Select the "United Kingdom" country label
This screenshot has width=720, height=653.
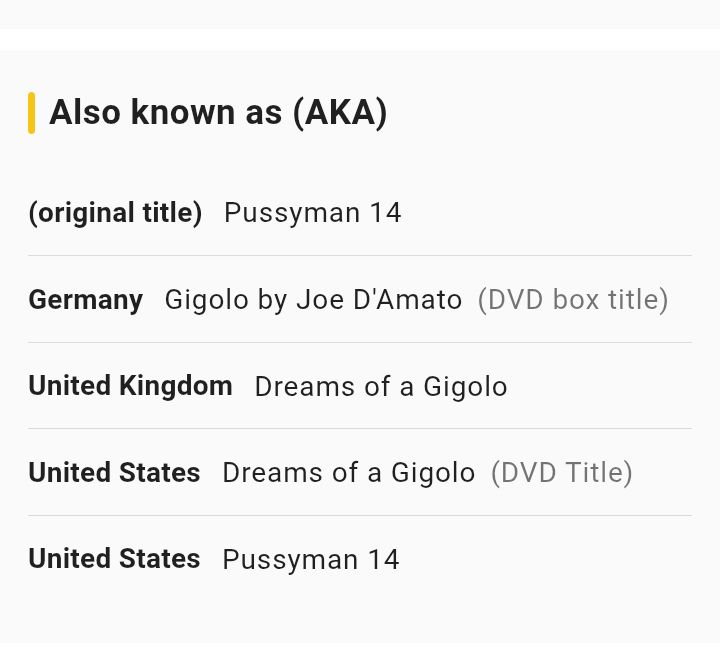130,386
